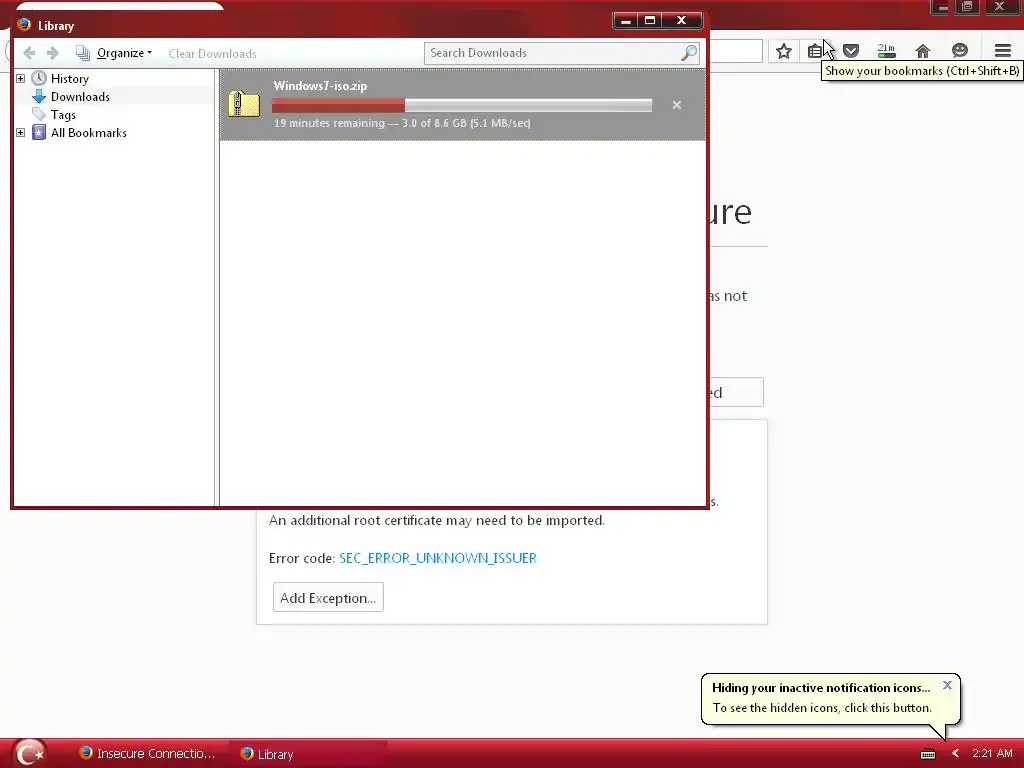This screenshot has width=1024, height=768.
Task: Go back with Library back arrow
Action: [29, 53]
